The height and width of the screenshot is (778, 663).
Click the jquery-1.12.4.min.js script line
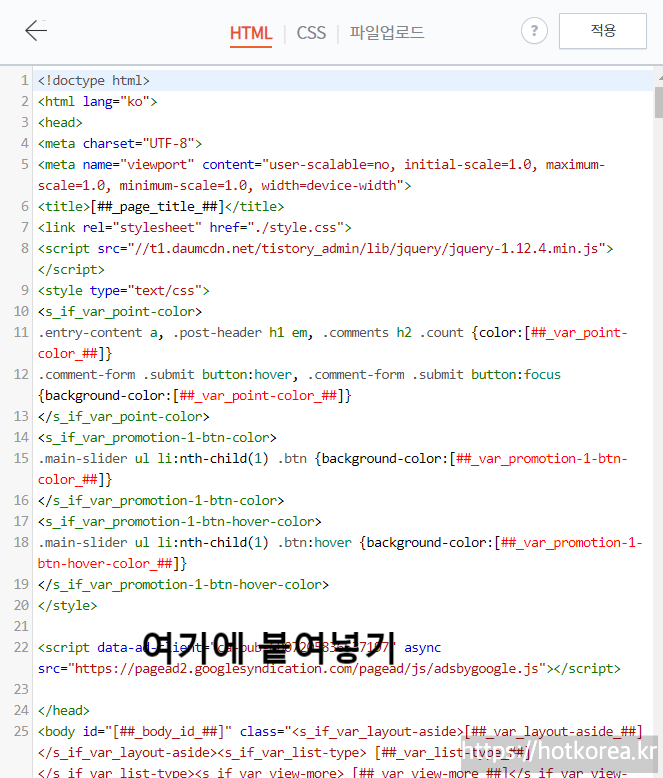click(x=326, y=259)
